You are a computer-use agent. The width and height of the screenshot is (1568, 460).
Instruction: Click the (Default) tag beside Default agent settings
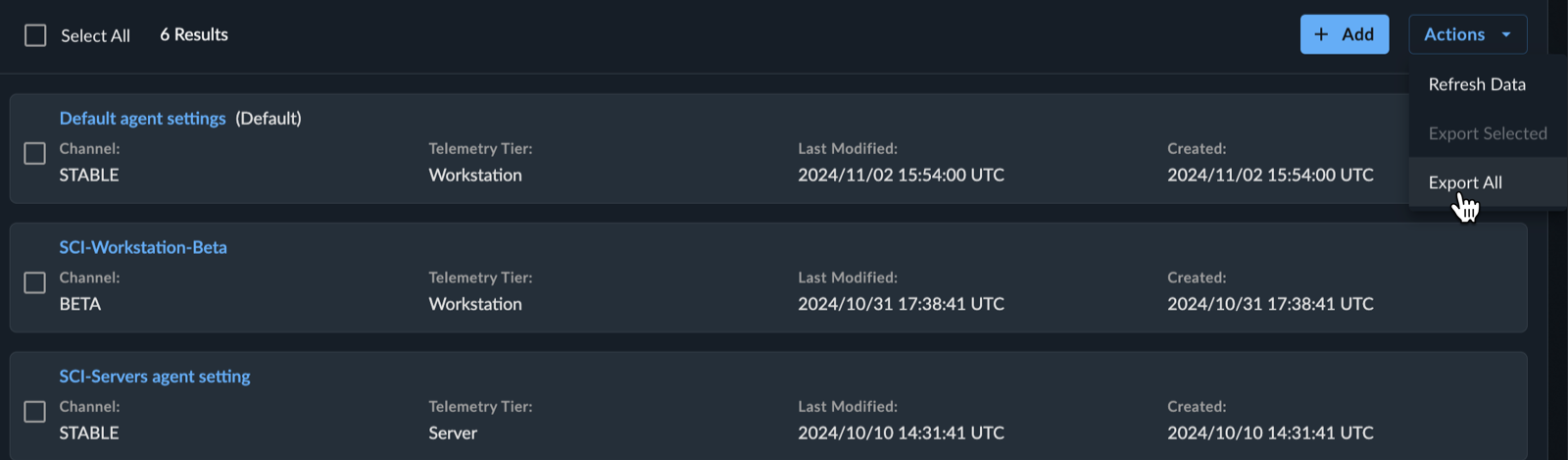269,119
